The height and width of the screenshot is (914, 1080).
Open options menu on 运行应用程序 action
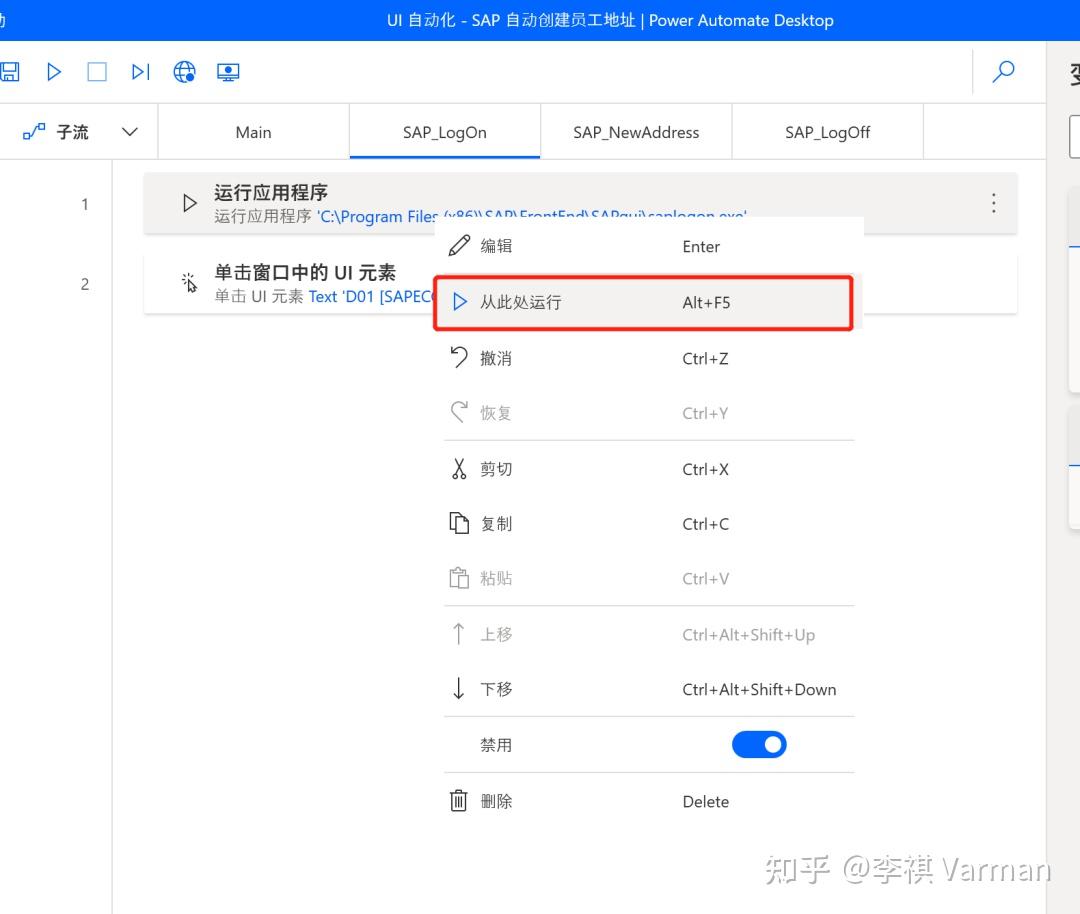[993, 202]
